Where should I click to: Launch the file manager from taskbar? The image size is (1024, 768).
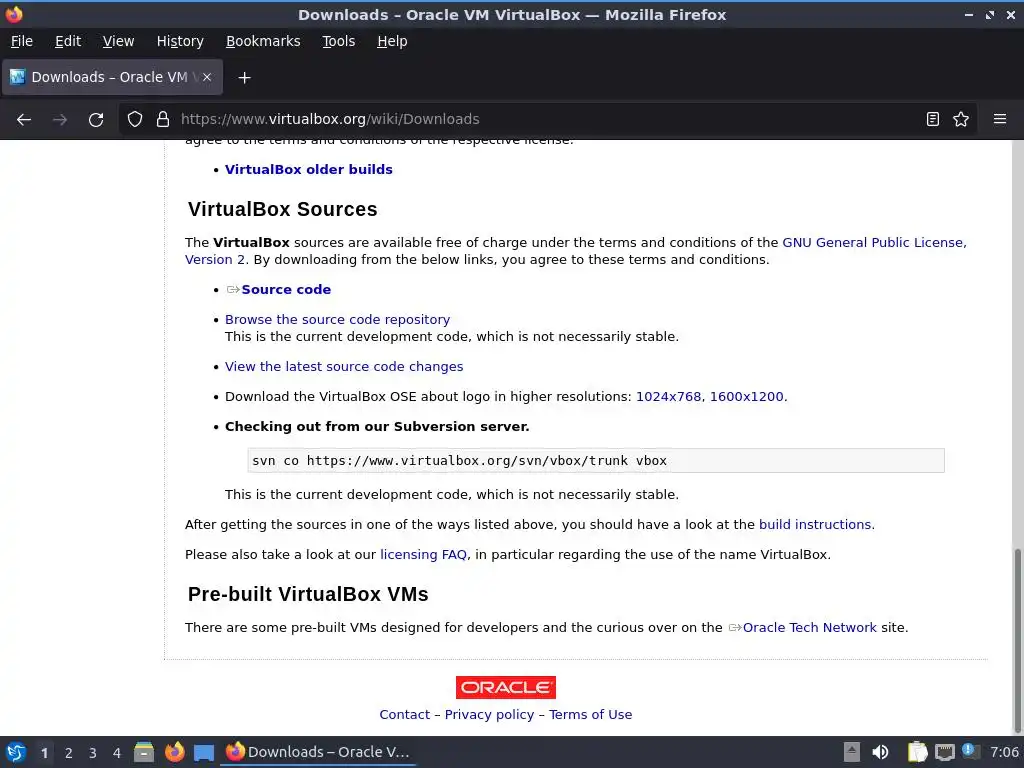click(x=144, y=752)
